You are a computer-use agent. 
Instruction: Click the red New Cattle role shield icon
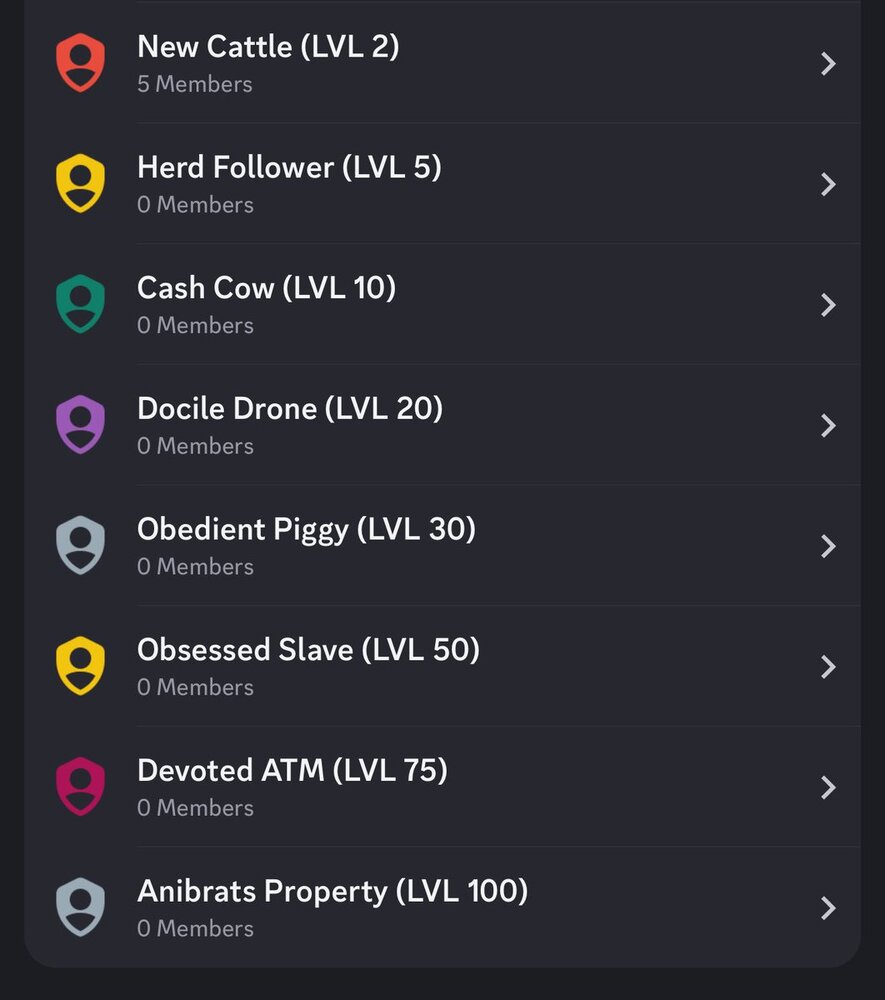(80, 63)
